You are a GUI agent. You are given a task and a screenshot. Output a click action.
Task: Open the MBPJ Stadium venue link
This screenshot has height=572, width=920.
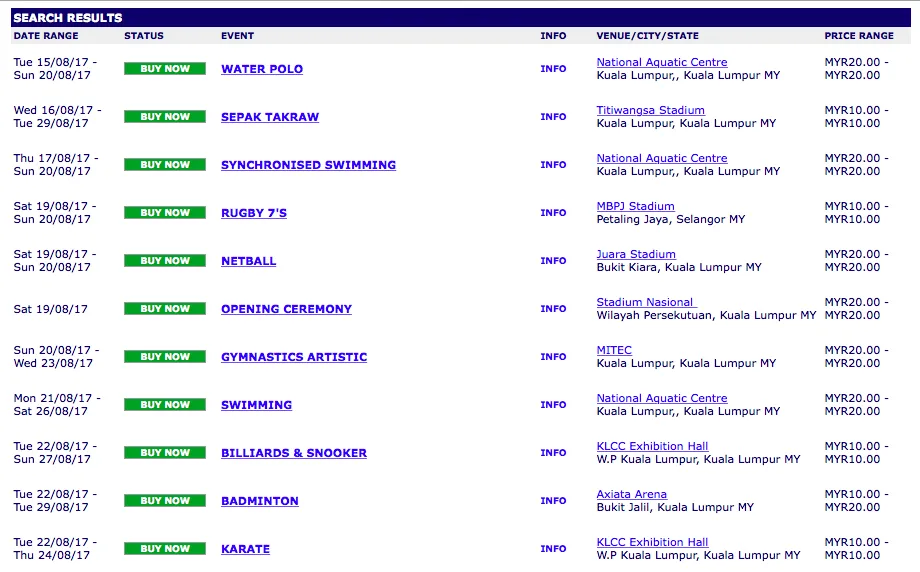[x=635, y=206]
